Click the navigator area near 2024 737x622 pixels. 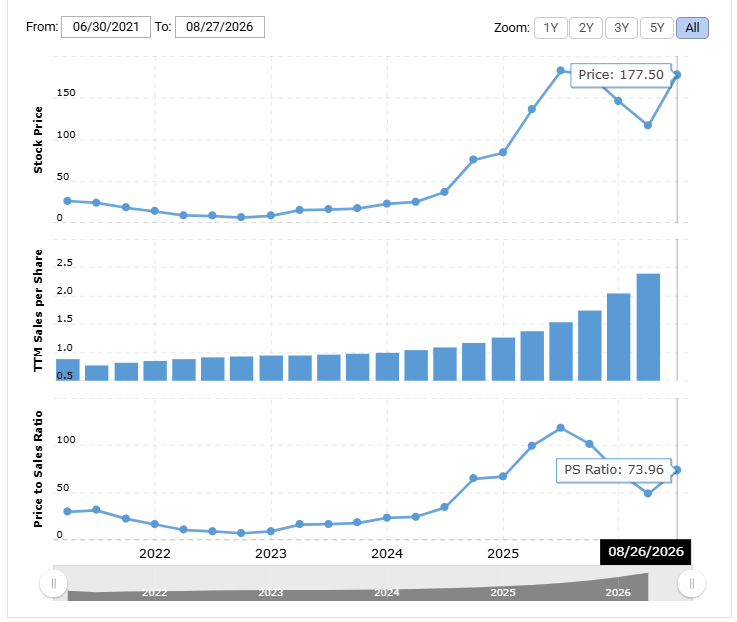tap(387, 592)
